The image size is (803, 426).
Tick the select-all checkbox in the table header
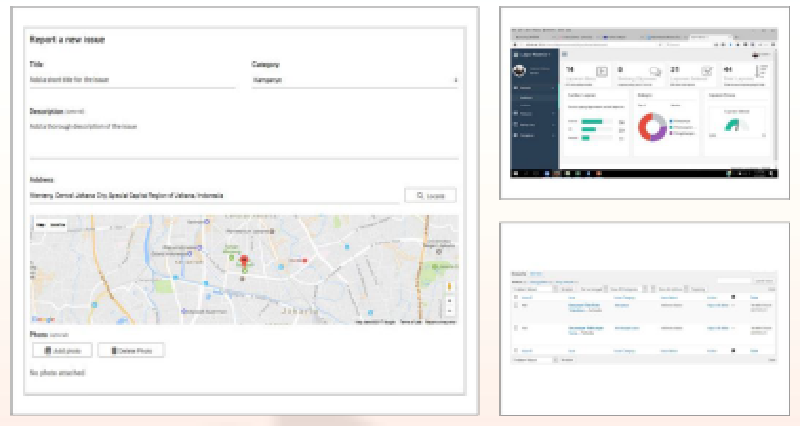tap(516, 297)
